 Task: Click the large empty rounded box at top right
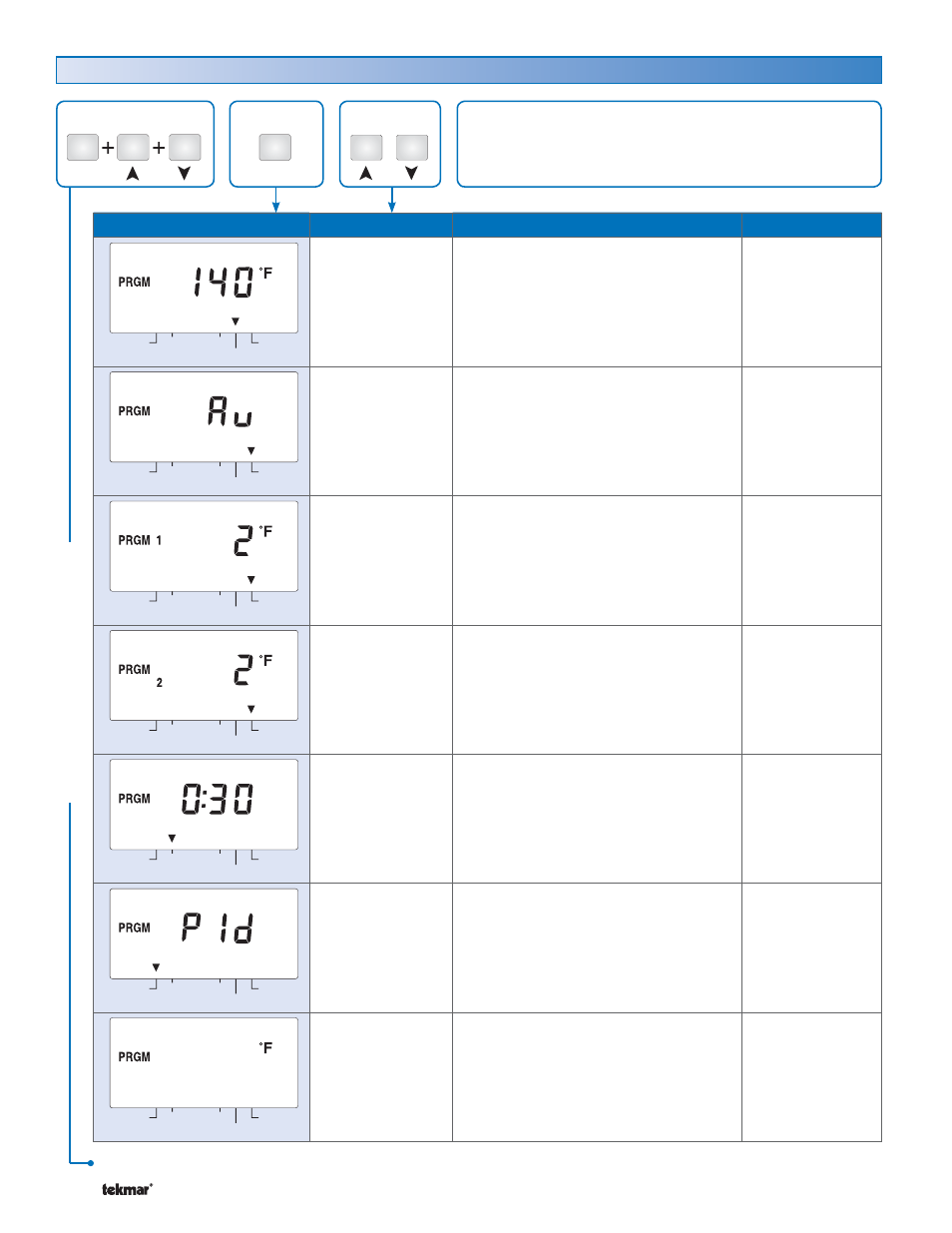(x=669, y=144)
